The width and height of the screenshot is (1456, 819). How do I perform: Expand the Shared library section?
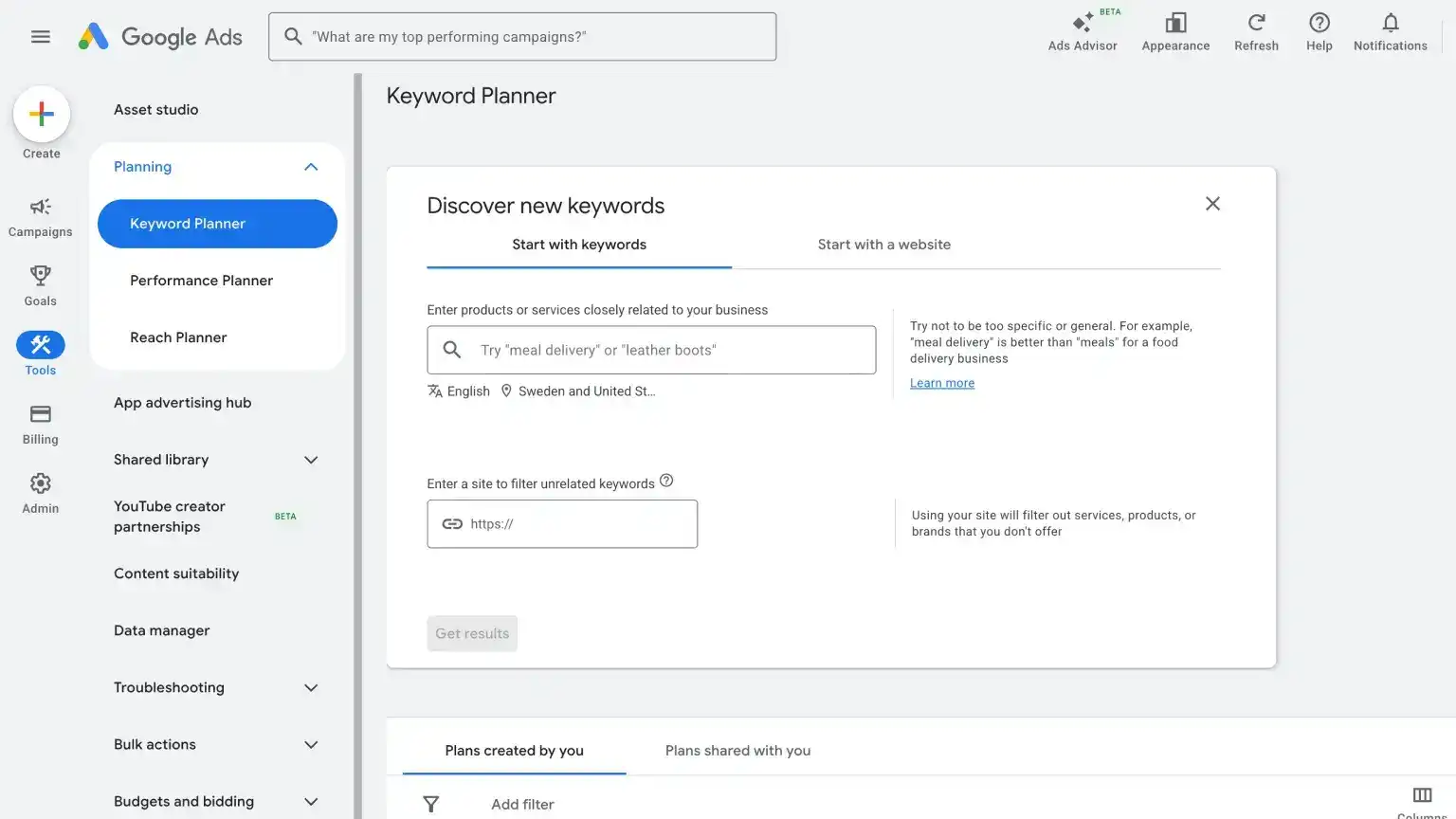pos(311,460)
